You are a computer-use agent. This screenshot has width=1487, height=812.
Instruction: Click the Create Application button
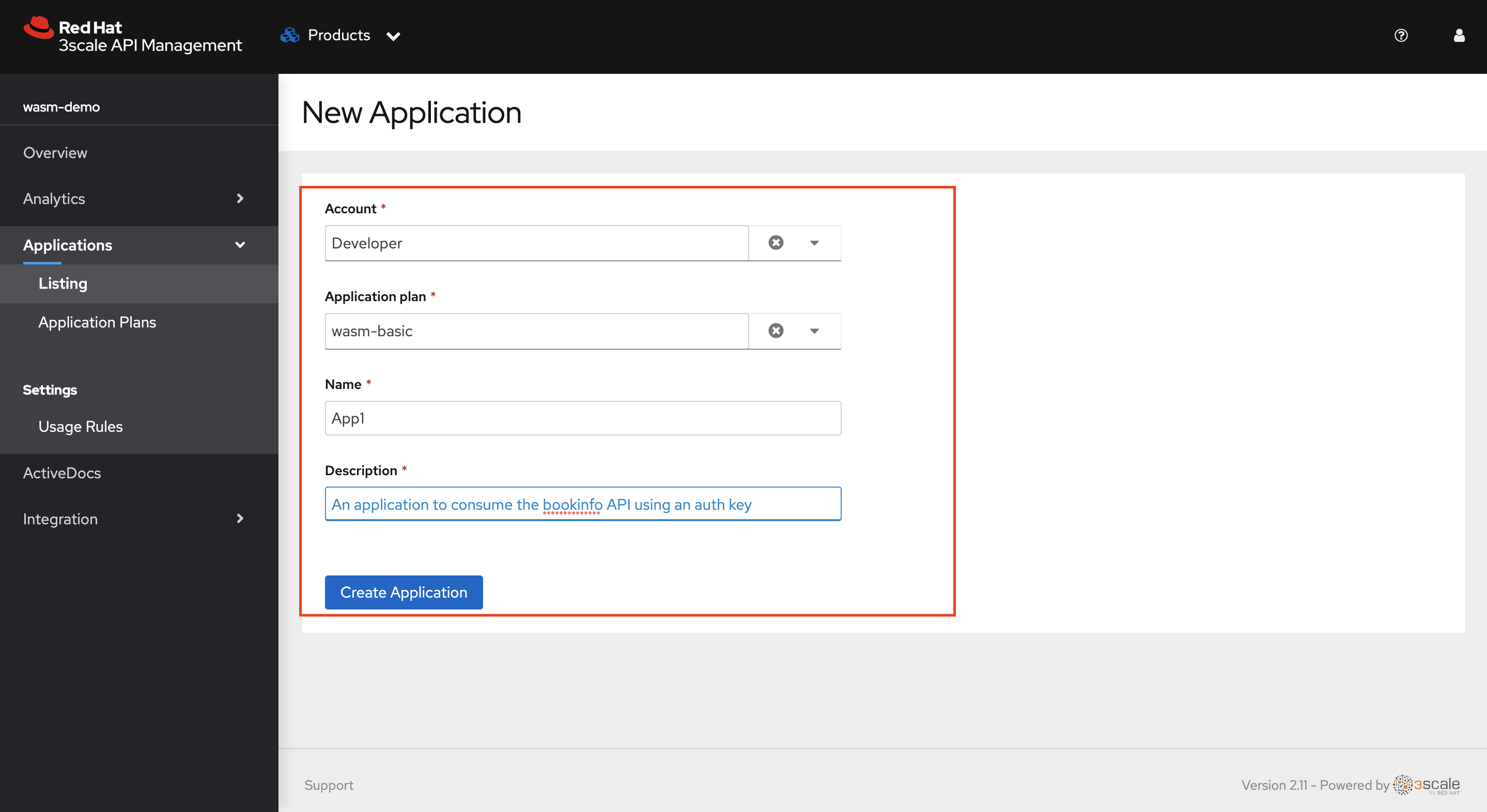(x=403, y=592)
